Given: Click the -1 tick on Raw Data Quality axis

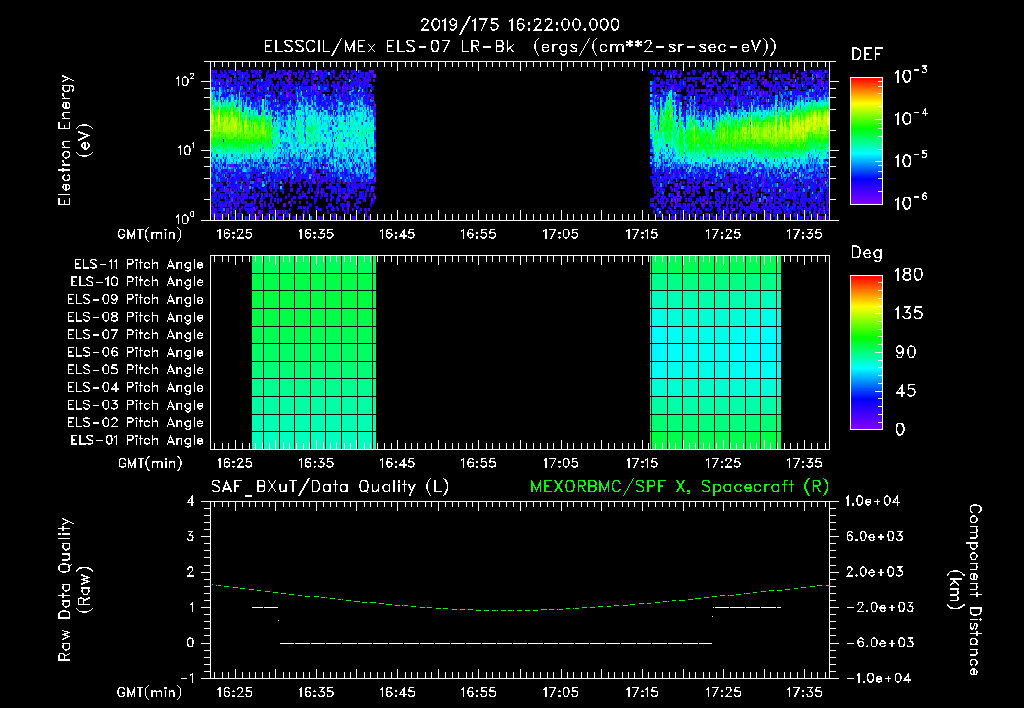Looking at the screenshot, I should [x=187, y=678].
